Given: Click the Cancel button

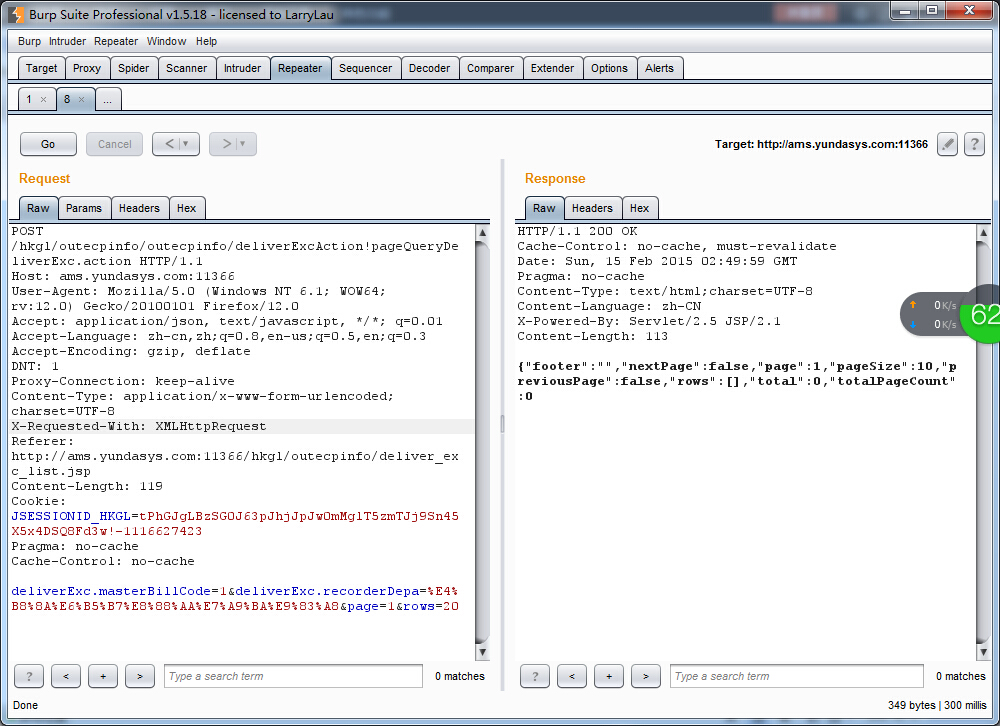Looking at the screenshot, I should click(115, 144).
